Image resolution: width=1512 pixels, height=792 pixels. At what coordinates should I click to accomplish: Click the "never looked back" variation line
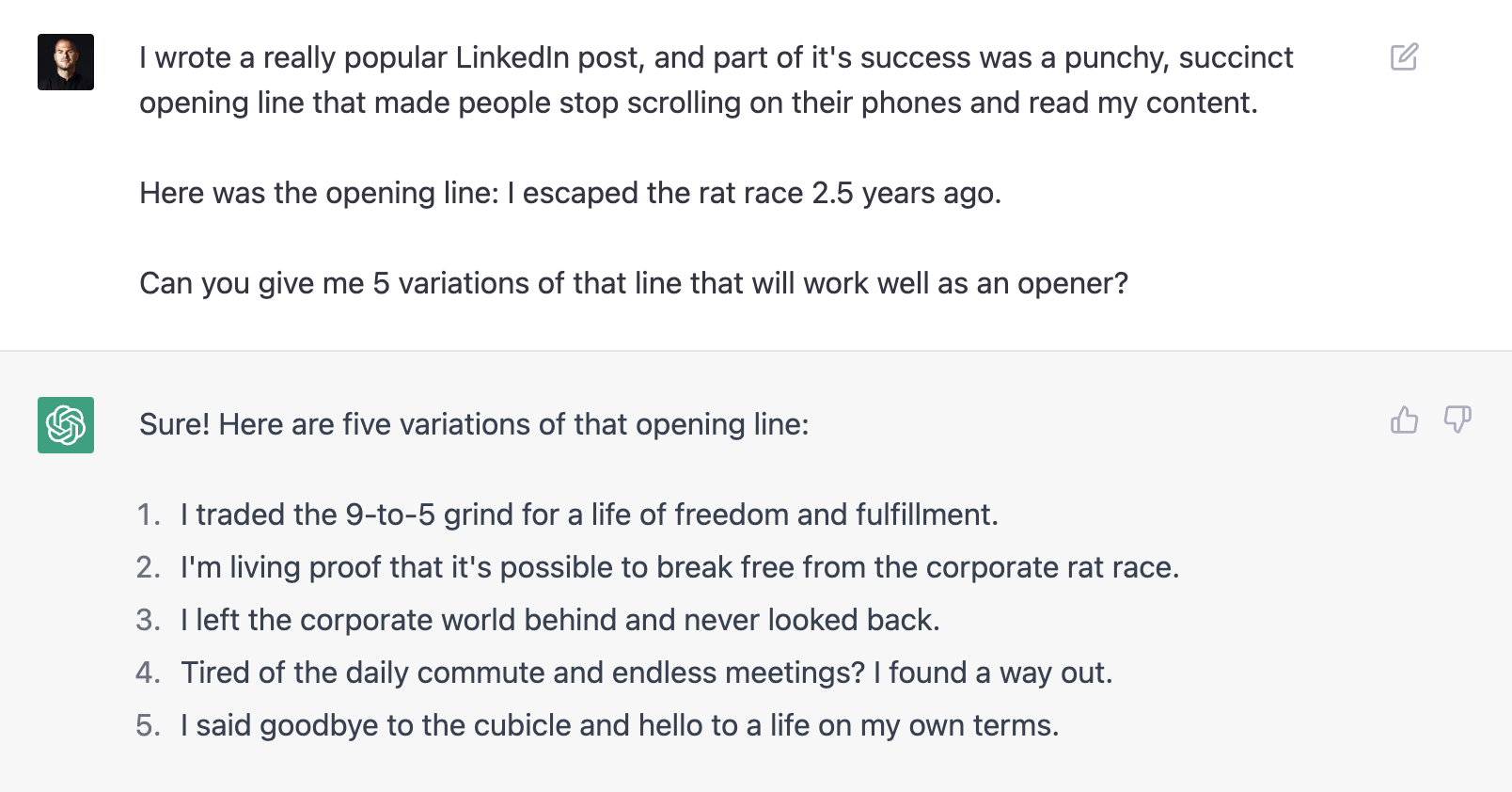[x=559, y=620]
